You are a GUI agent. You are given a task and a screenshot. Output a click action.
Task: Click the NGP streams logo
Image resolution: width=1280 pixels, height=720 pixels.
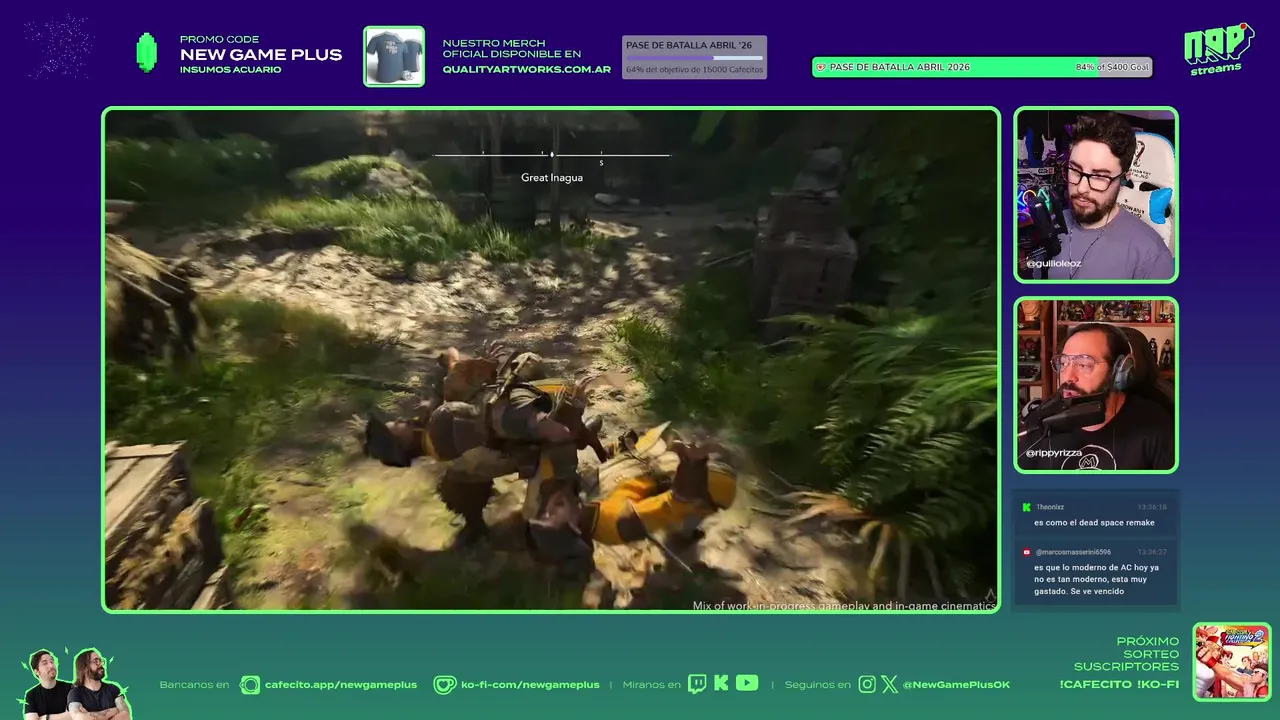(x=1219, y=48)
